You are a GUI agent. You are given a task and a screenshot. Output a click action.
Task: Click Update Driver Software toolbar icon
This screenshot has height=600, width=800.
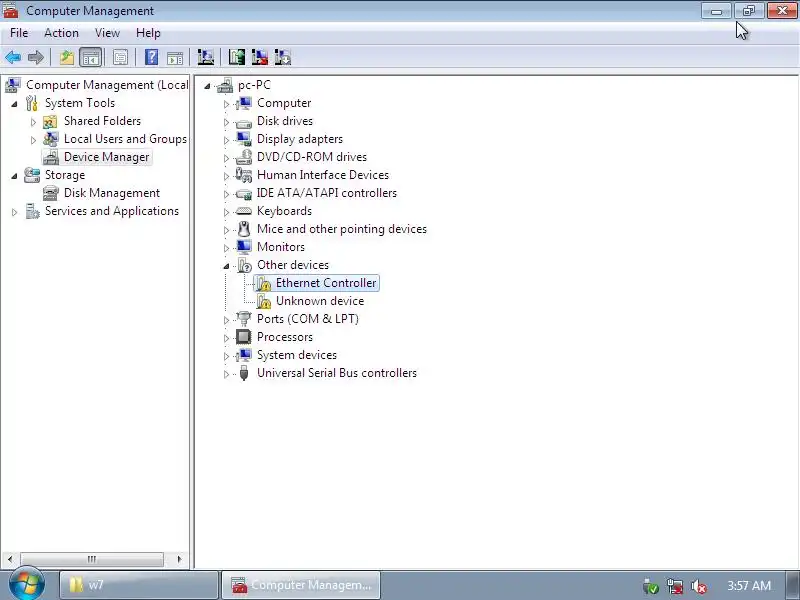(237, 57)
